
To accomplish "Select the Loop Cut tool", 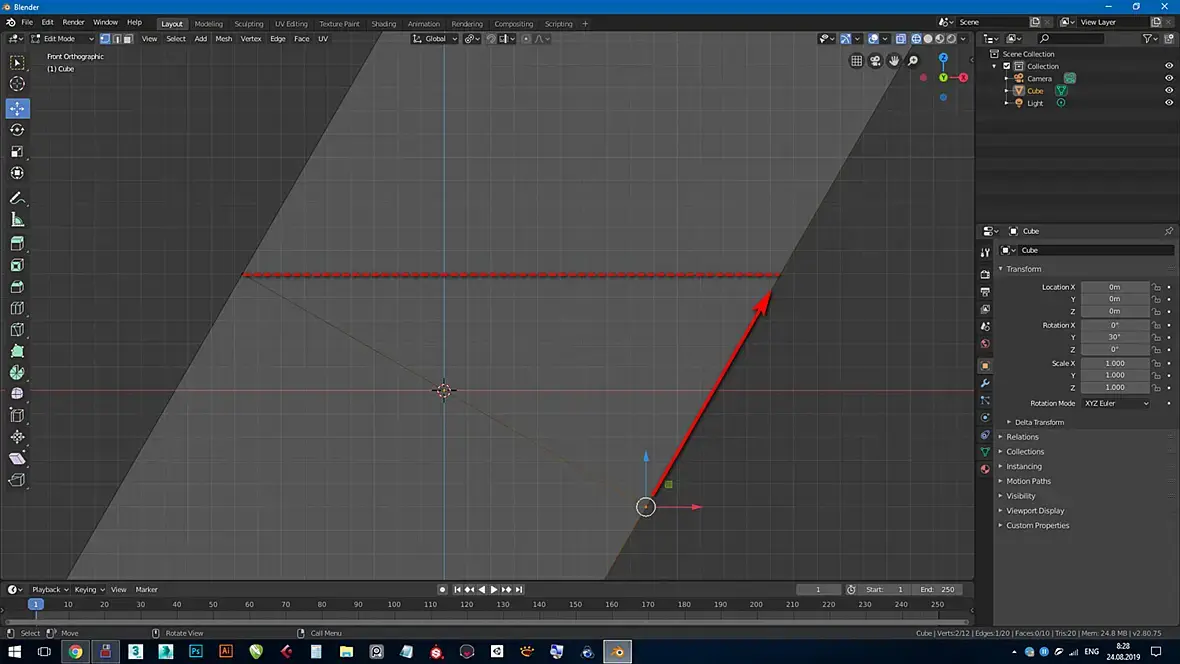I will (17, 308).
